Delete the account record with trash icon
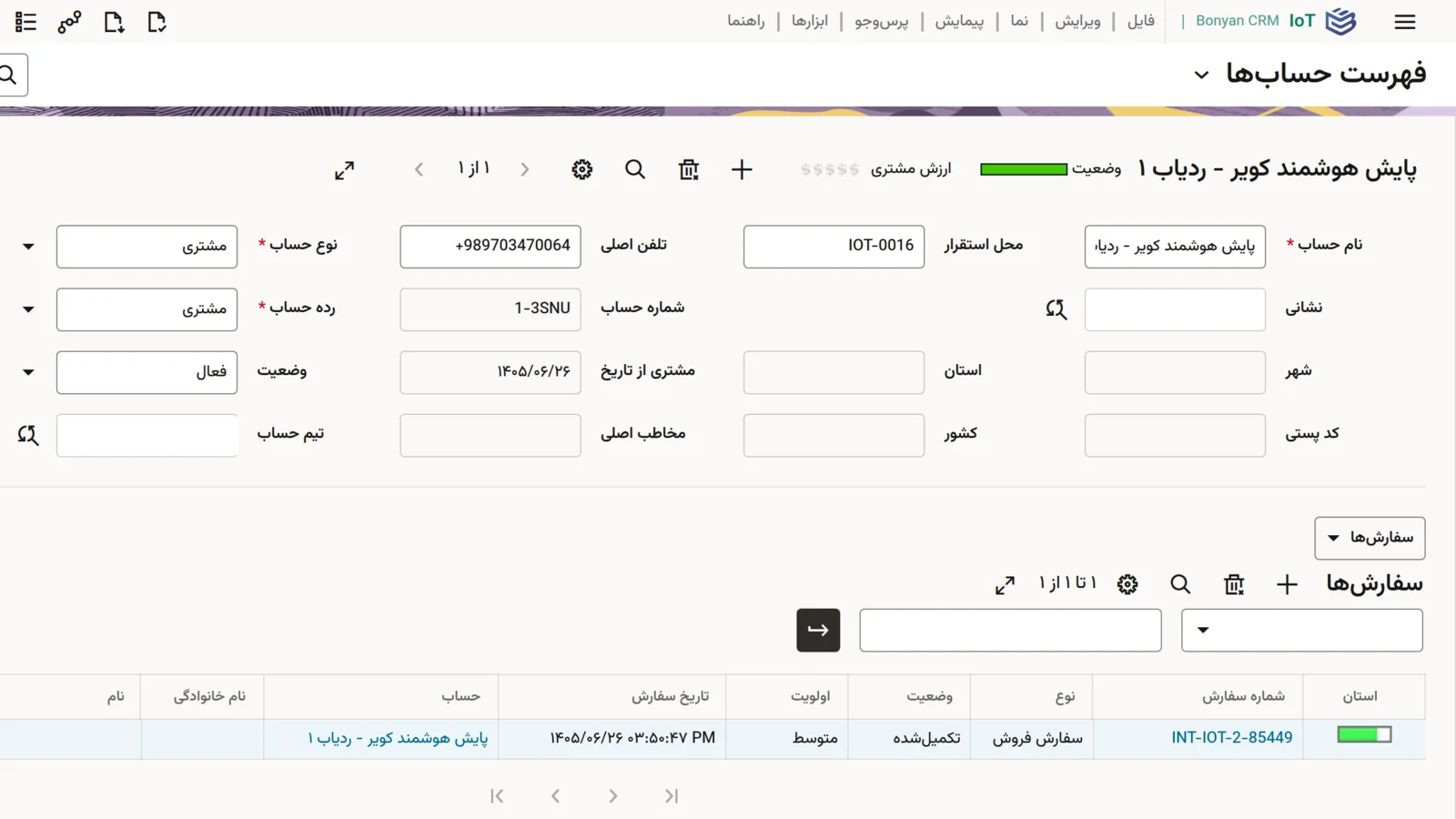The image size is (1456, 819). [689, 169]
